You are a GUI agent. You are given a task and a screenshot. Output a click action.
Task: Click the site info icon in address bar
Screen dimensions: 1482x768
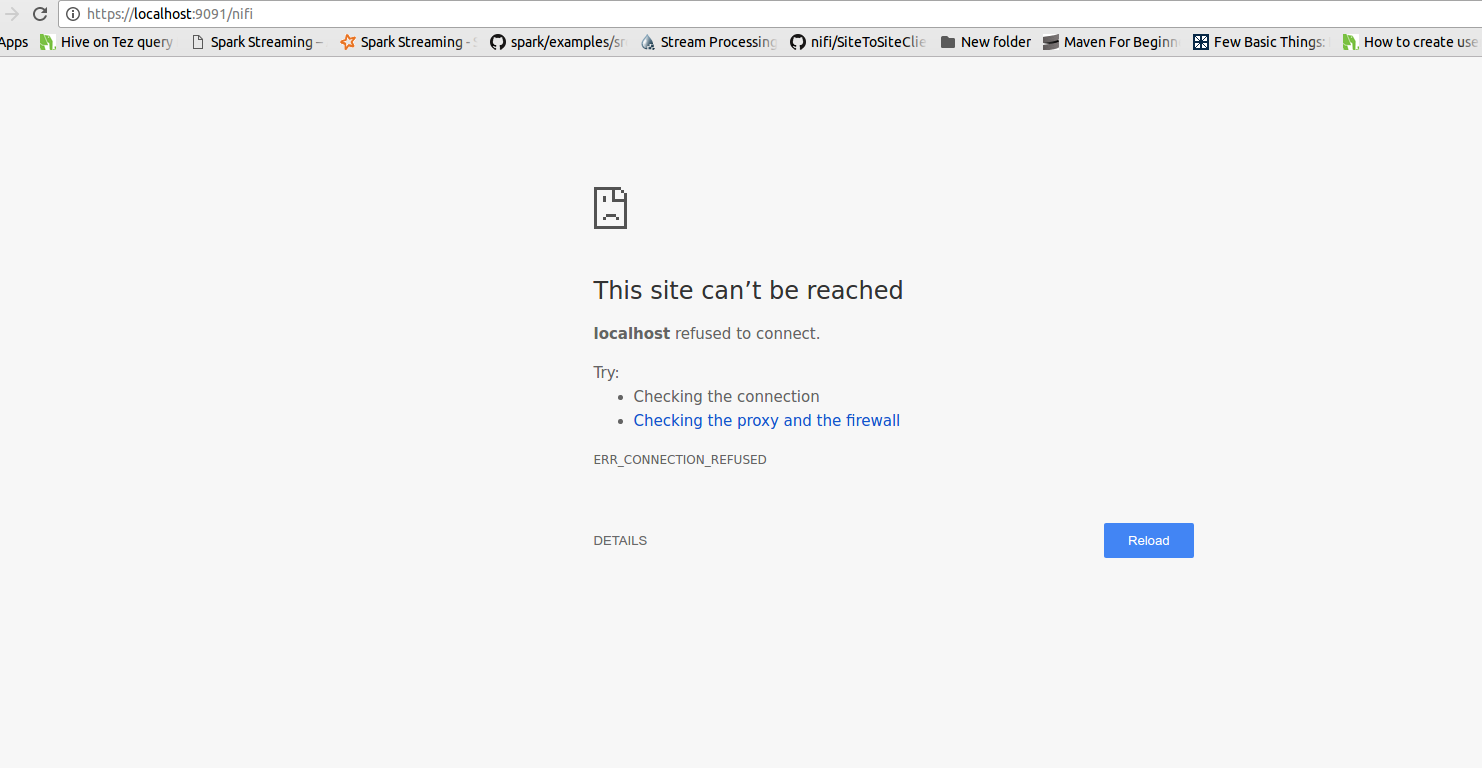[x=71, y=14]
